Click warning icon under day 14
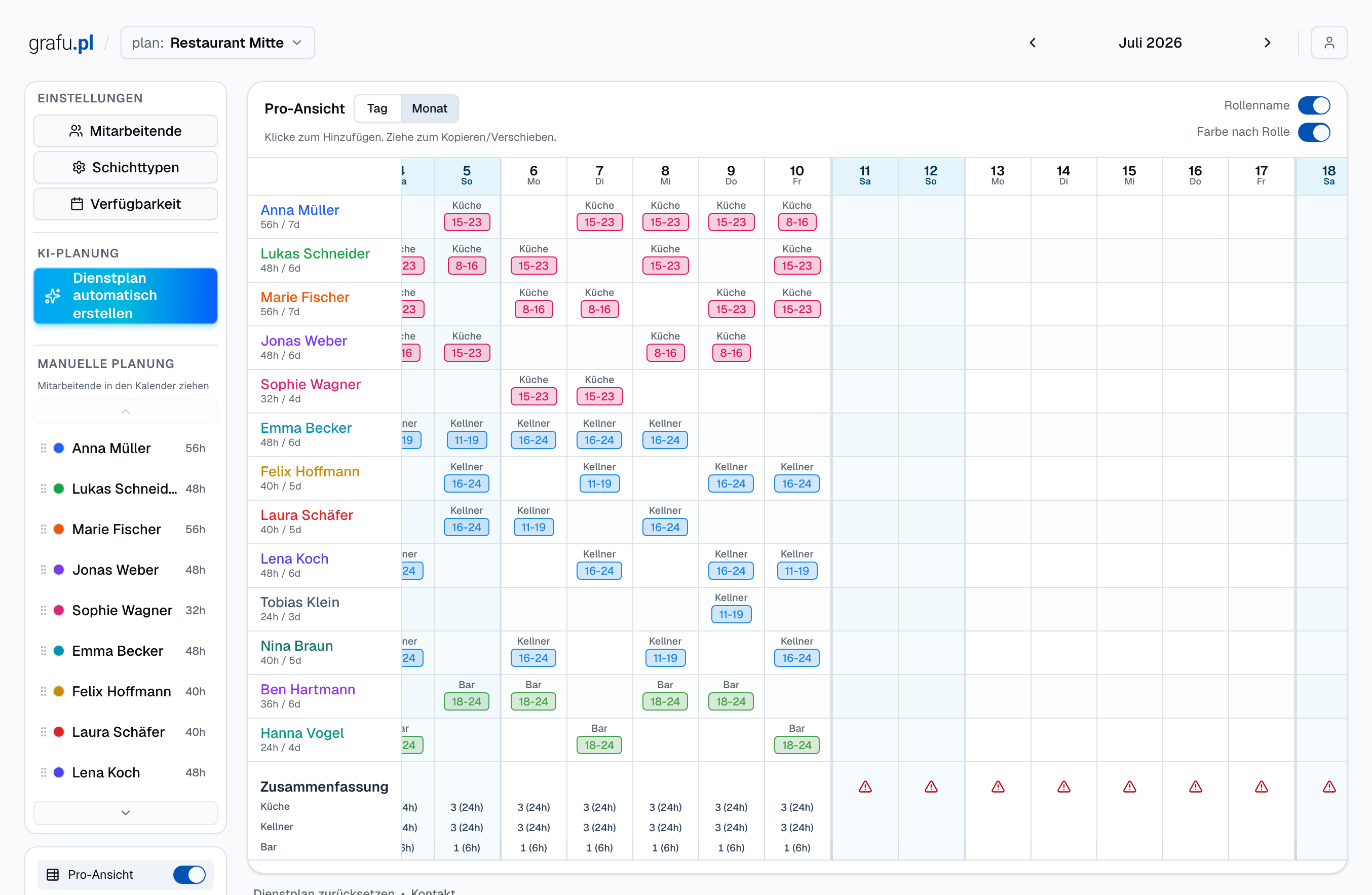This screenshot has width=1372, height=895. coord(1063,787)
